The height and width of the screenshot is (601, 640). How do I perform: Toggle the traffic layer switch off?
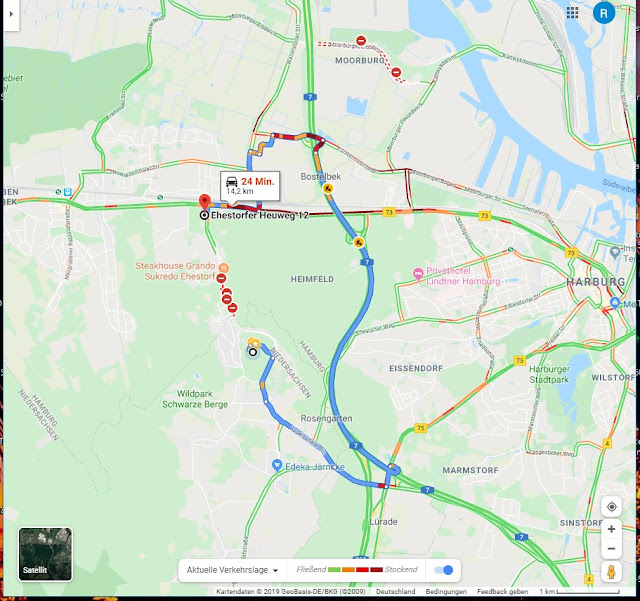pyautogui.click(x=444, y=570)
